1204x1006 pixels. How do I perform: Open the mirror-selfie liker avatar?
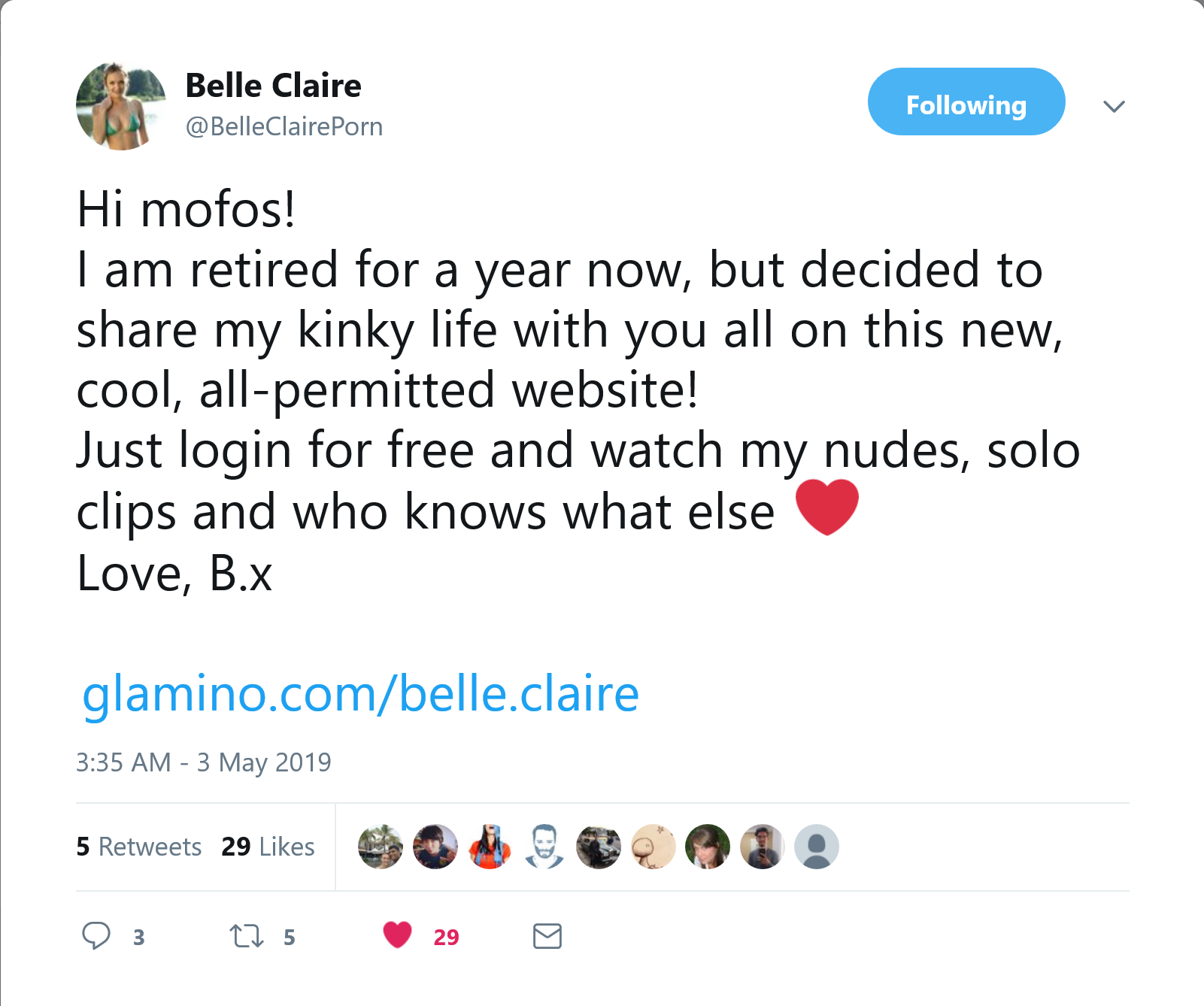click(763, 847)
